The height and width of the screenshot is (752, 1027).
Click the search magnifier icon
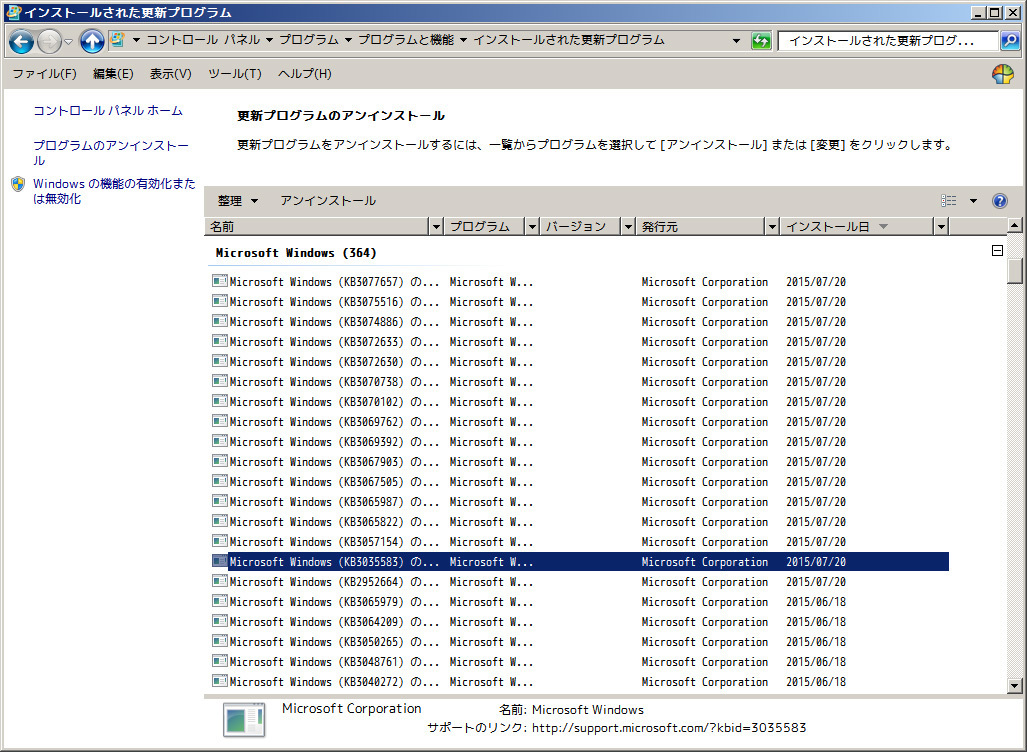(1009, 41)
